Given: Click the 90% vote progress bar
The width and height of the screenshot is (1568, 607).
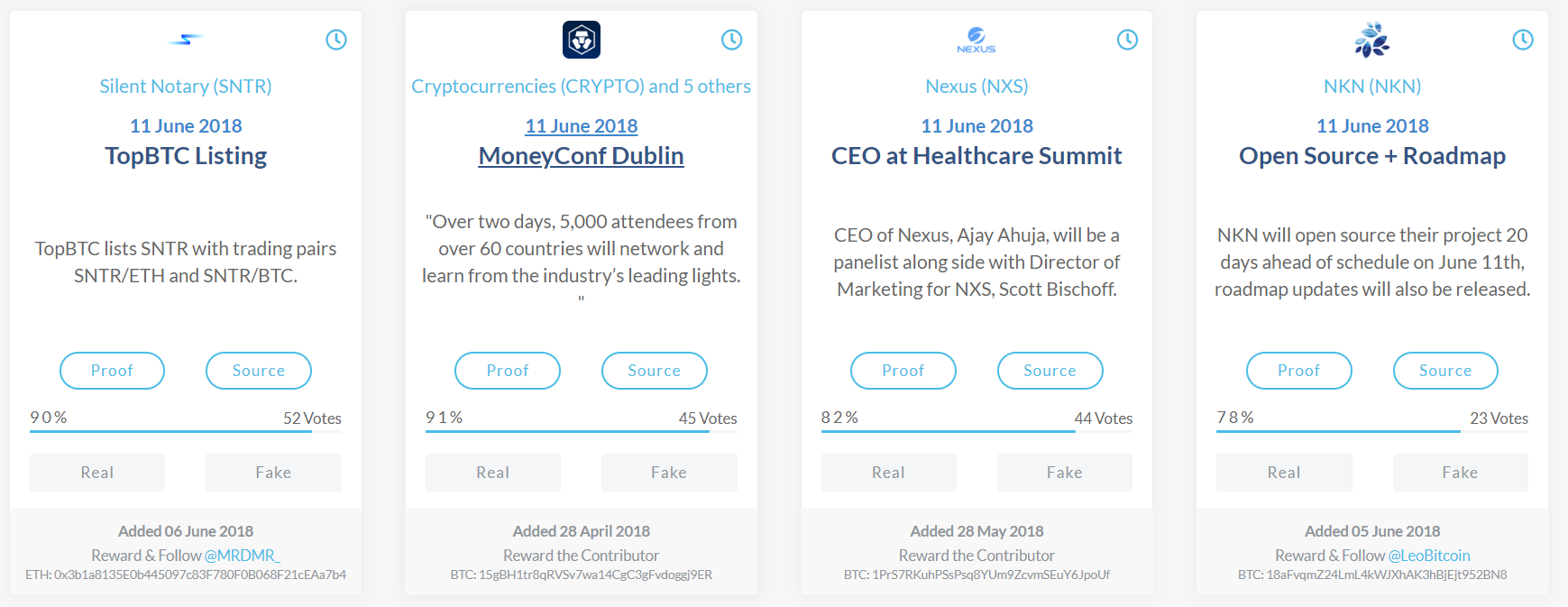Looking at the screenshot, I should point(171,431).
